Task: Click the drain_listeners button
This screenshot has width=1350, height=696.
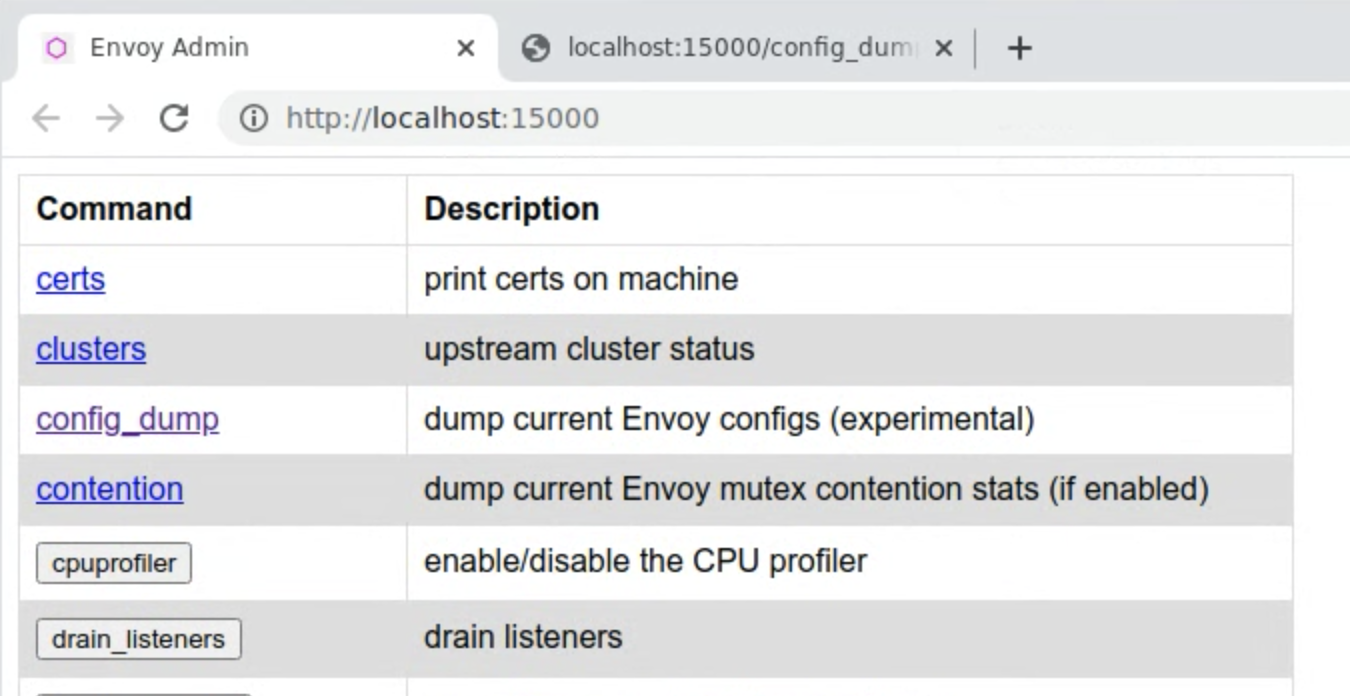Action: tap(138, 639)
